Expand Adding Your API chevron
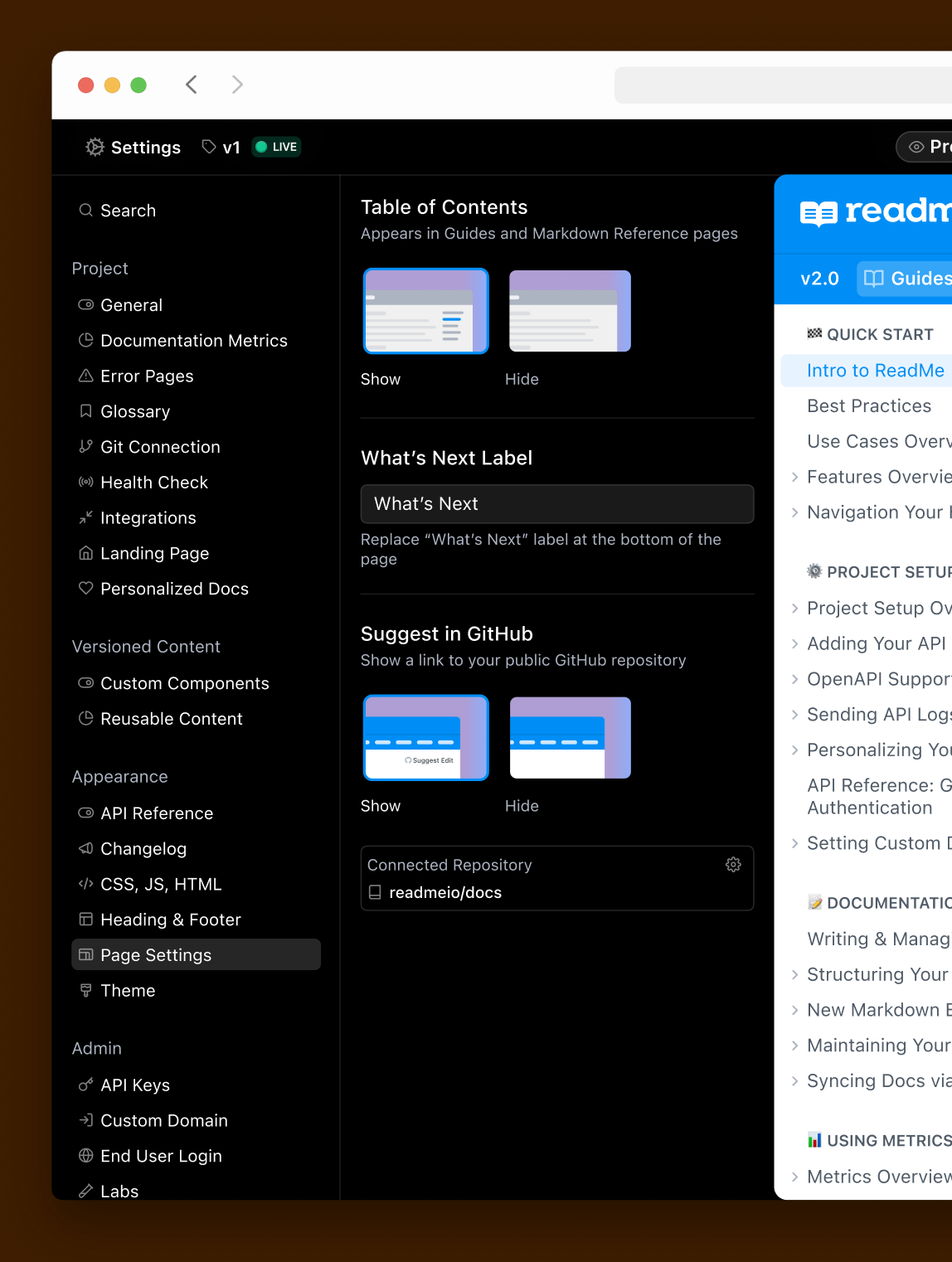The height and width of the screenshot is (1262, 952). coord(794,643)
